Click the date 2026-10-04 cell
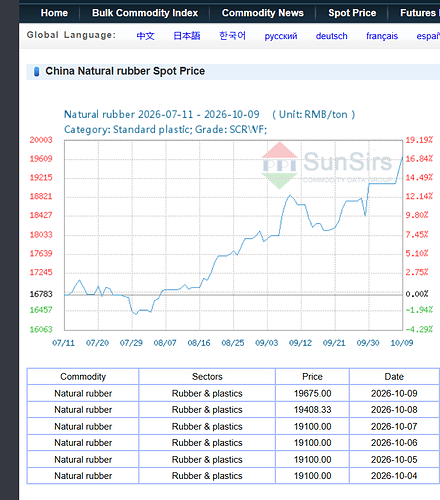This screenshot has height=500, width=440. tap(394, 476)
